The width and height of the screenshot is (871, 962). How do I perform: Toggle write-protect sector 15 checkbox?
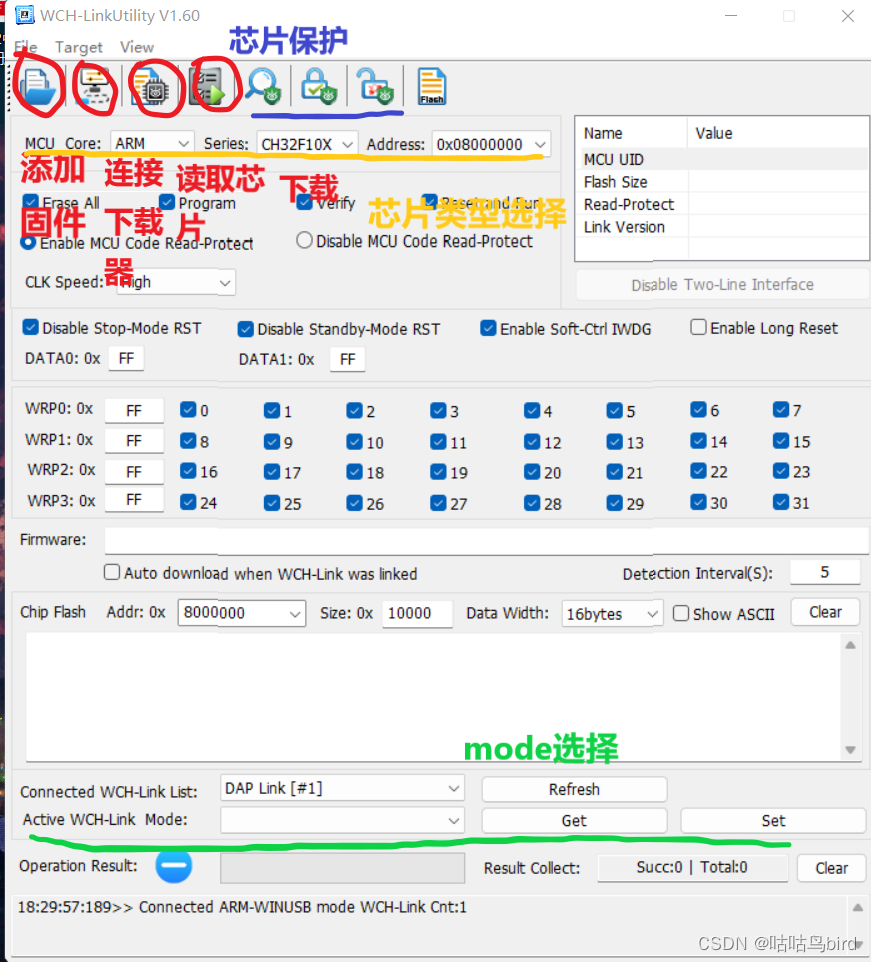click(781, 441)
